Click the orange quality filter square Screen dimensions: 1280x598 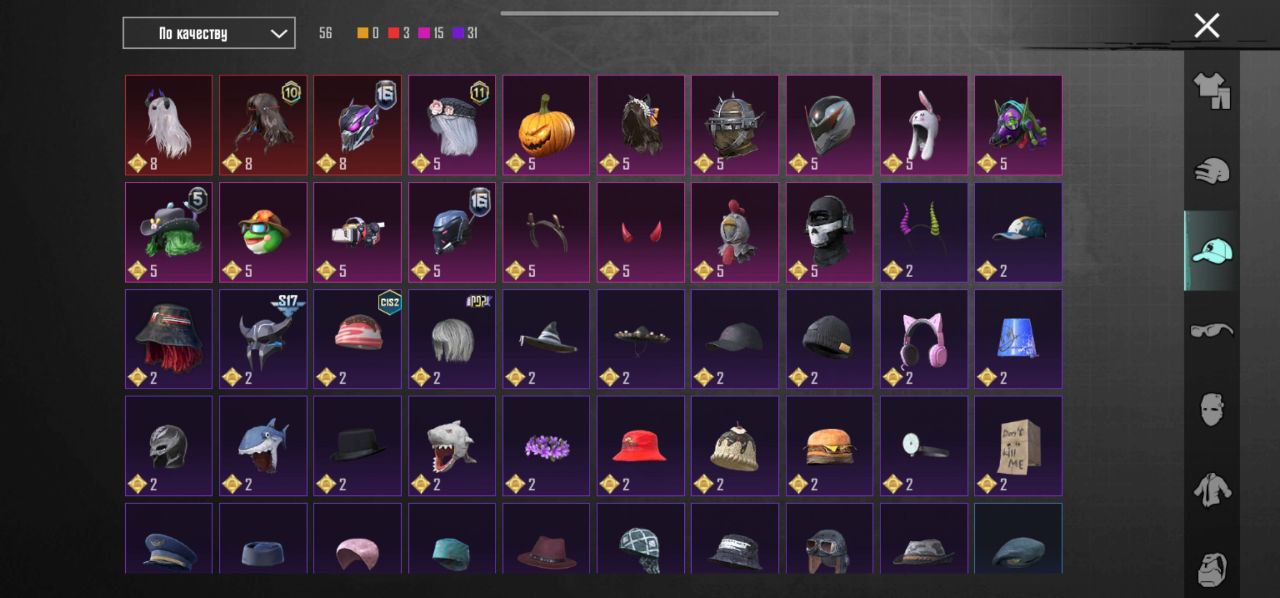click(x=363, y=33)
